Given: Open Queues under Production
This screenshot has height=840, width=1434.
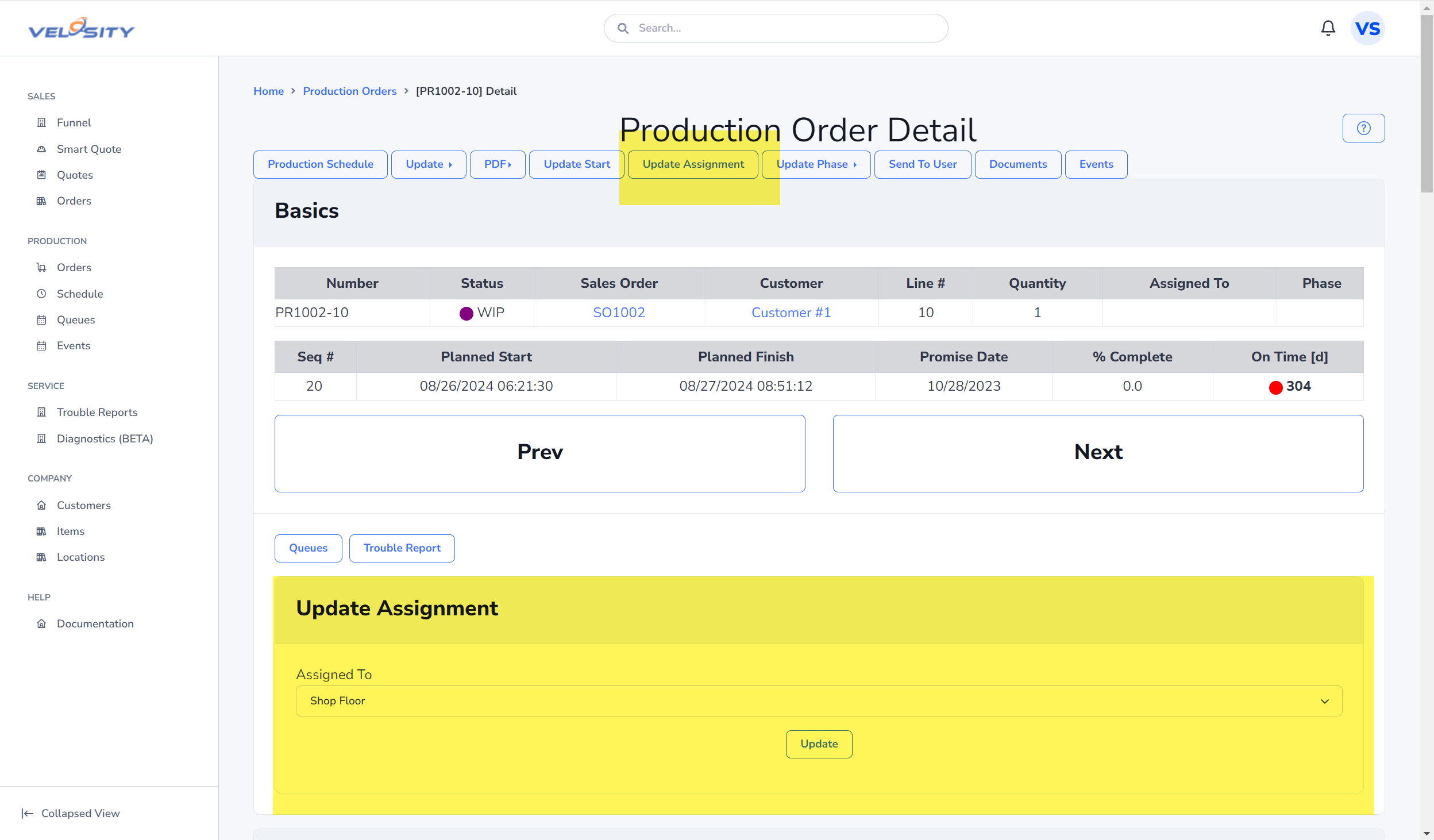Looking at the screenshot, I should (76, 319).
